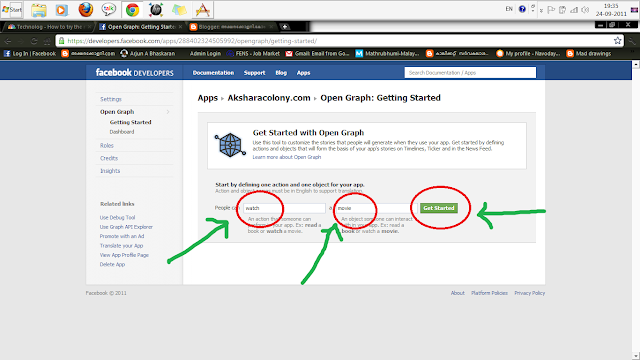
Task: Launch the red A application icon
Action: (x=202, y=10)
